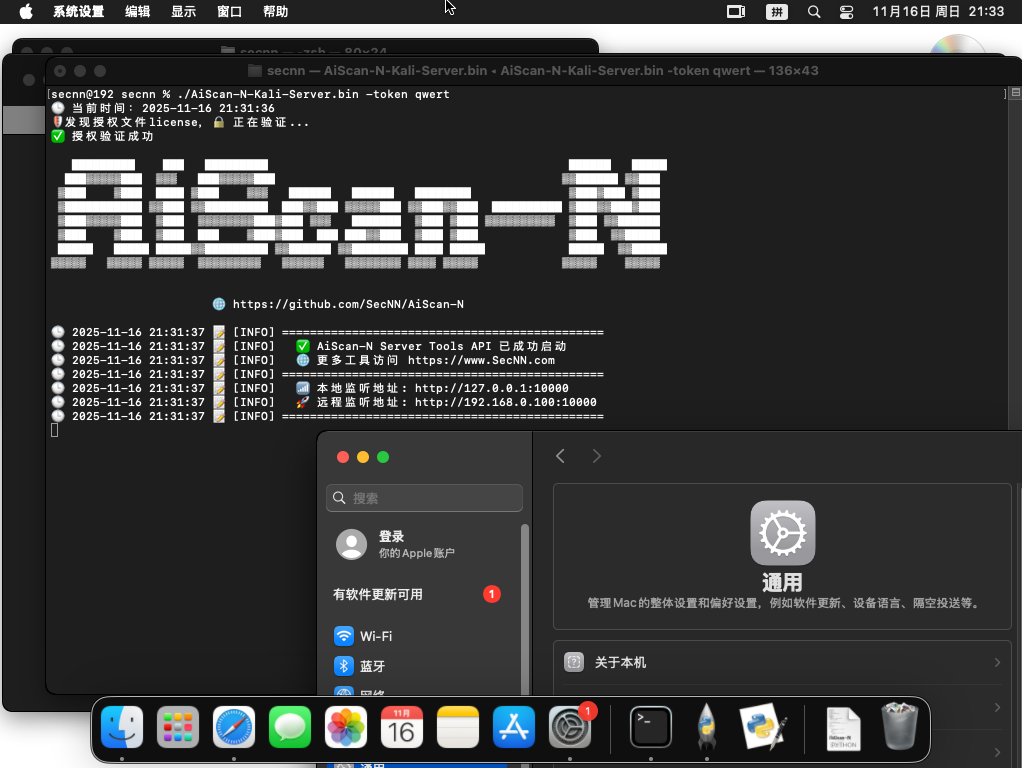The image size is (1022, 768).
Task: Go forward in System Settings
Action: coord(596,456)
